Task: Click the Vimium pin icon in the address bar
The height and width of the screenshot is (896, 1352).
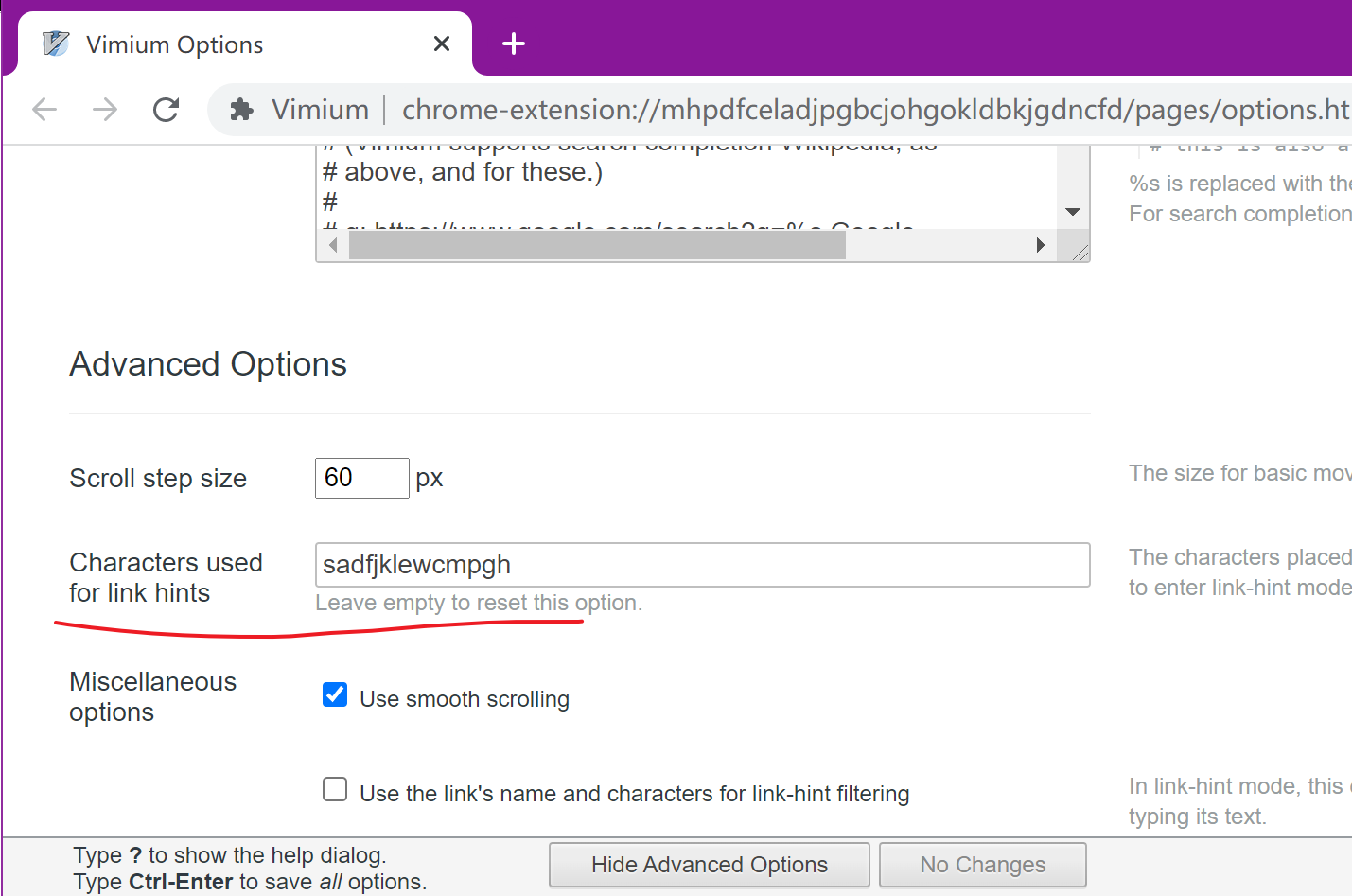Action: click(320, 109)
